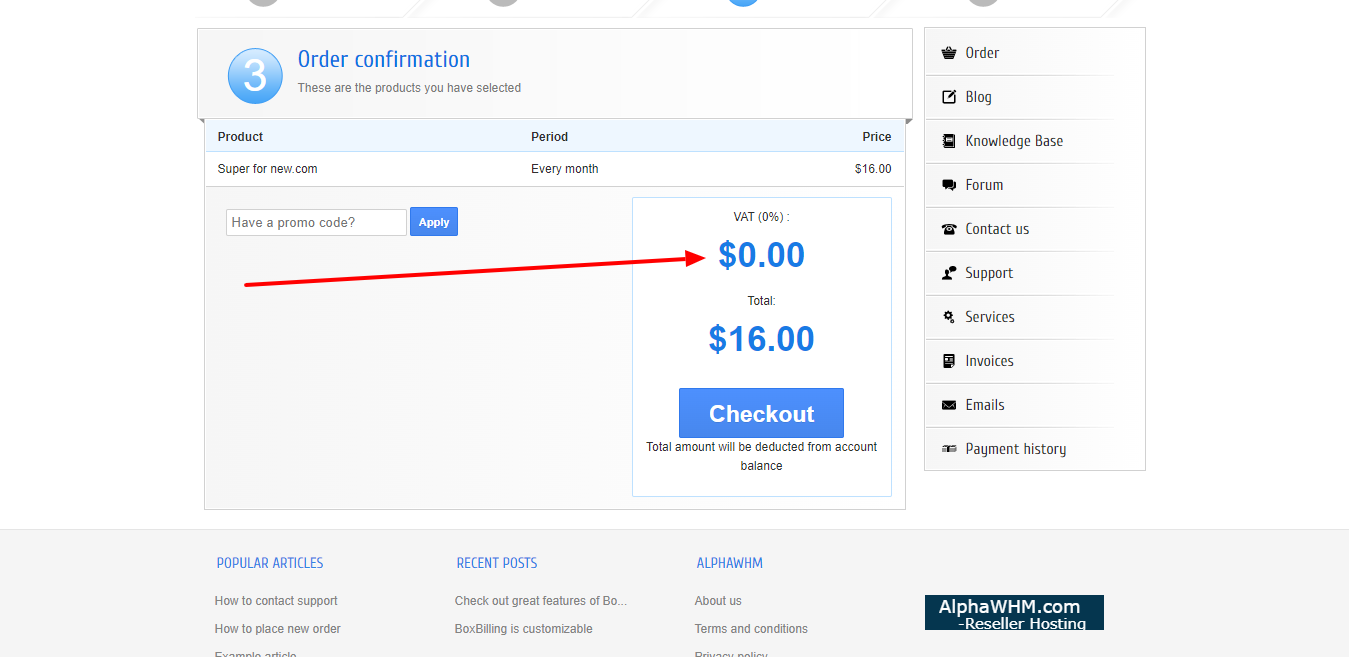Click the AlphaWHM.com logo

[x=1014, y=611]
